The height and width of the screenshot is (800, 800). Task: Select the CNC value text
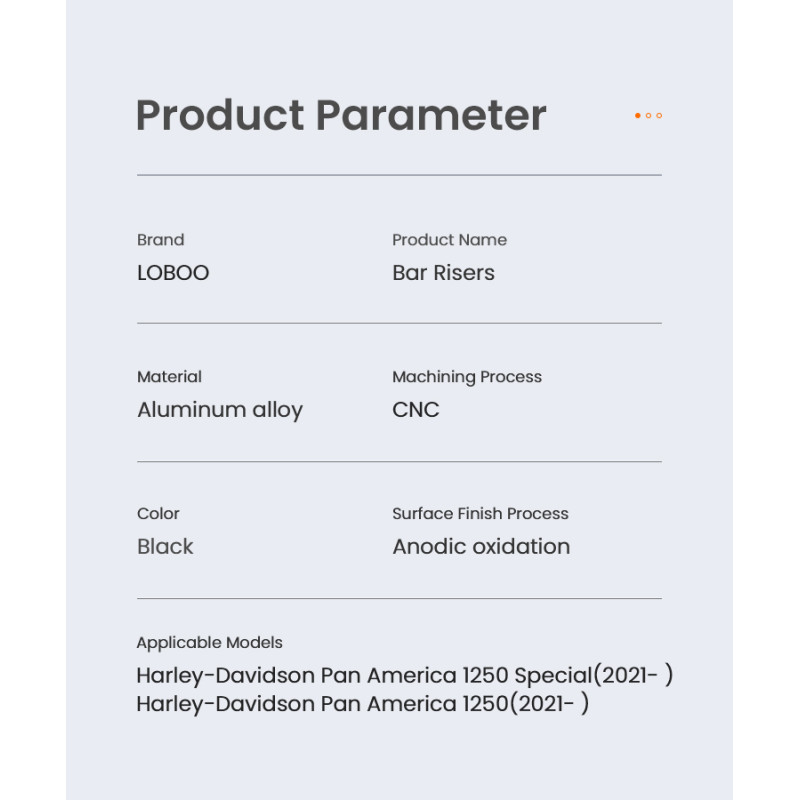tap(416, 410)
